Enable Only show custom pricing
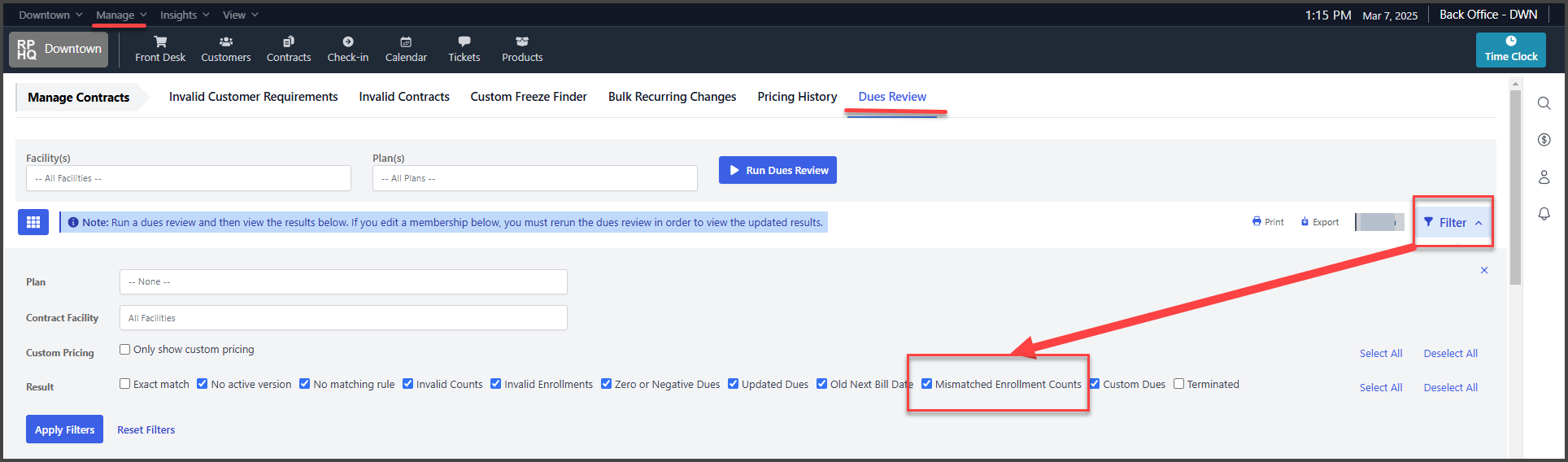1568x462 pixels. (x=124, y=349)
